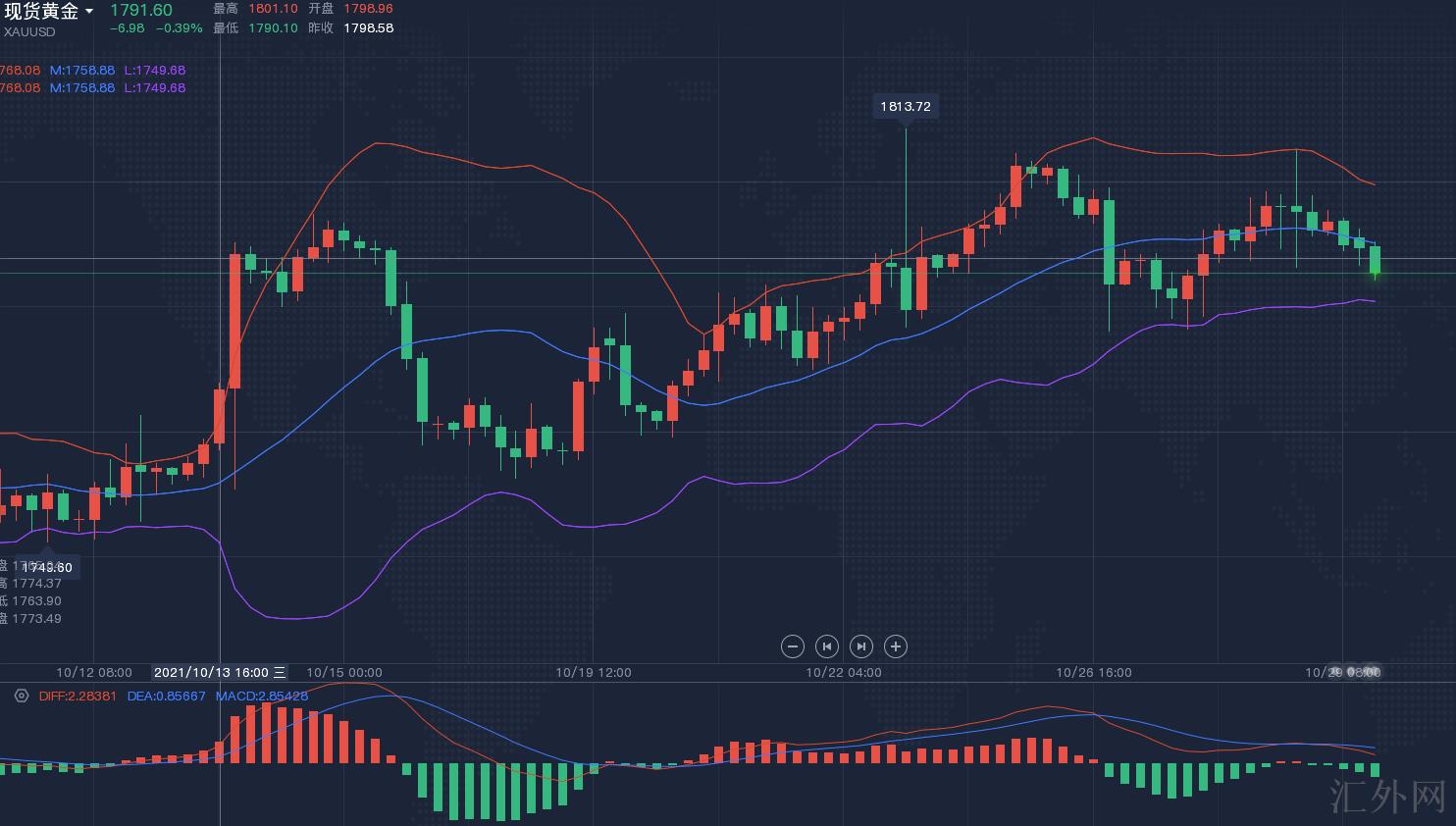This screenshot has width=1456, height=826.
Task: Jump to the latest candles button
Action: click(860, 646)
